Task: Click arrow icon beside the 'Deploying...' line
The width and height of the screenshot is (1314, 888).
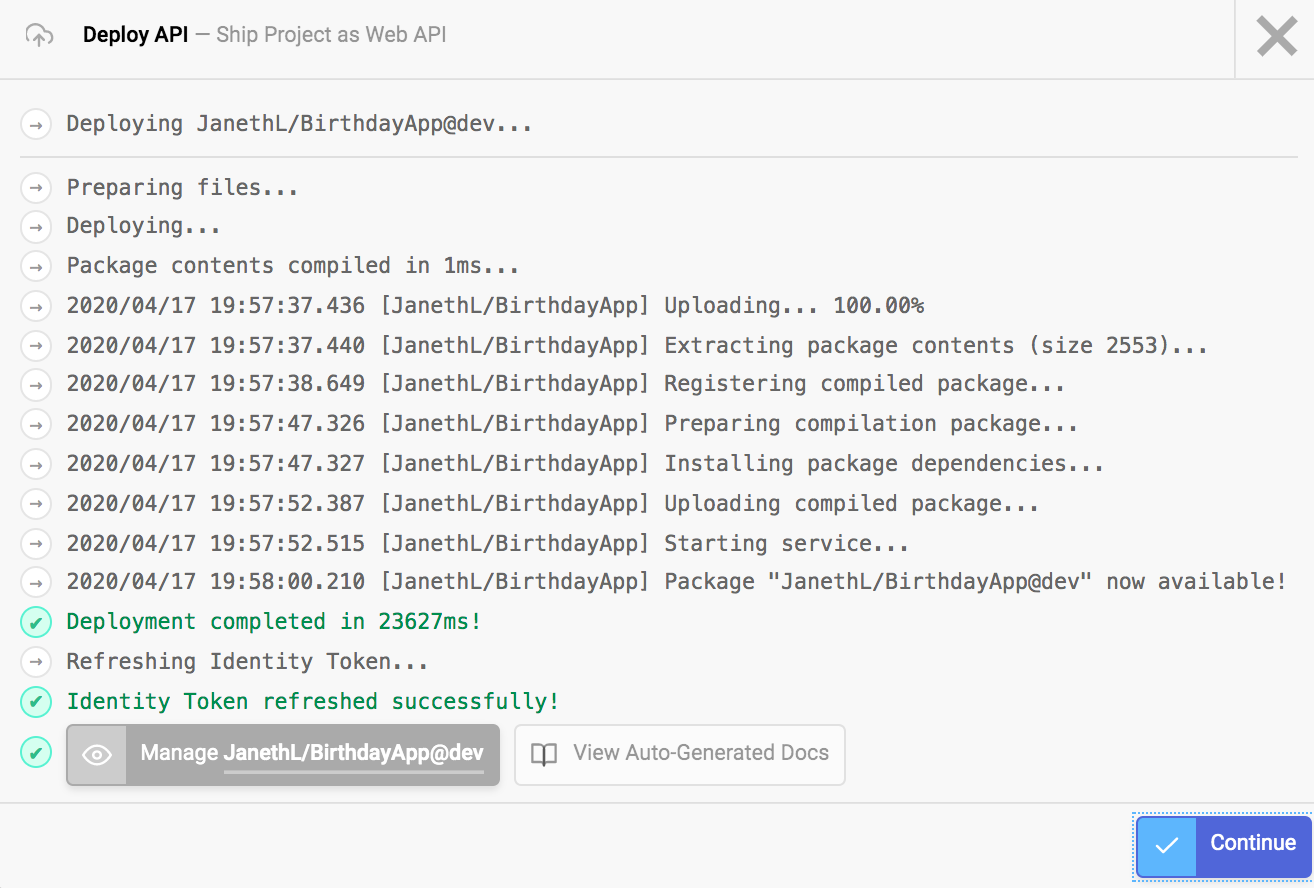Action: click(x=36, y=227)
